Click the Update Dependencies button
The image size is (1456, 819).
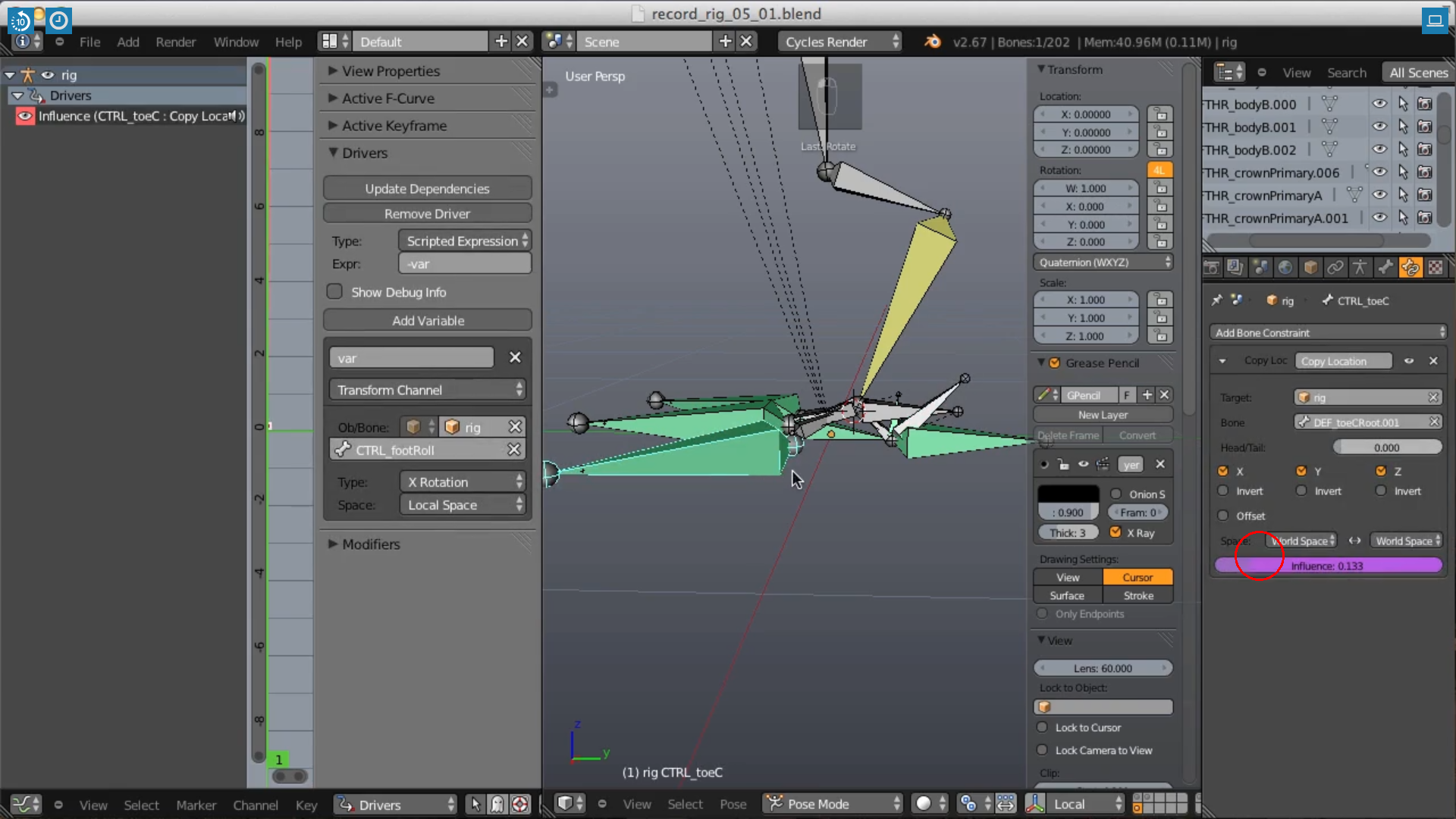(x=427, y=188)
